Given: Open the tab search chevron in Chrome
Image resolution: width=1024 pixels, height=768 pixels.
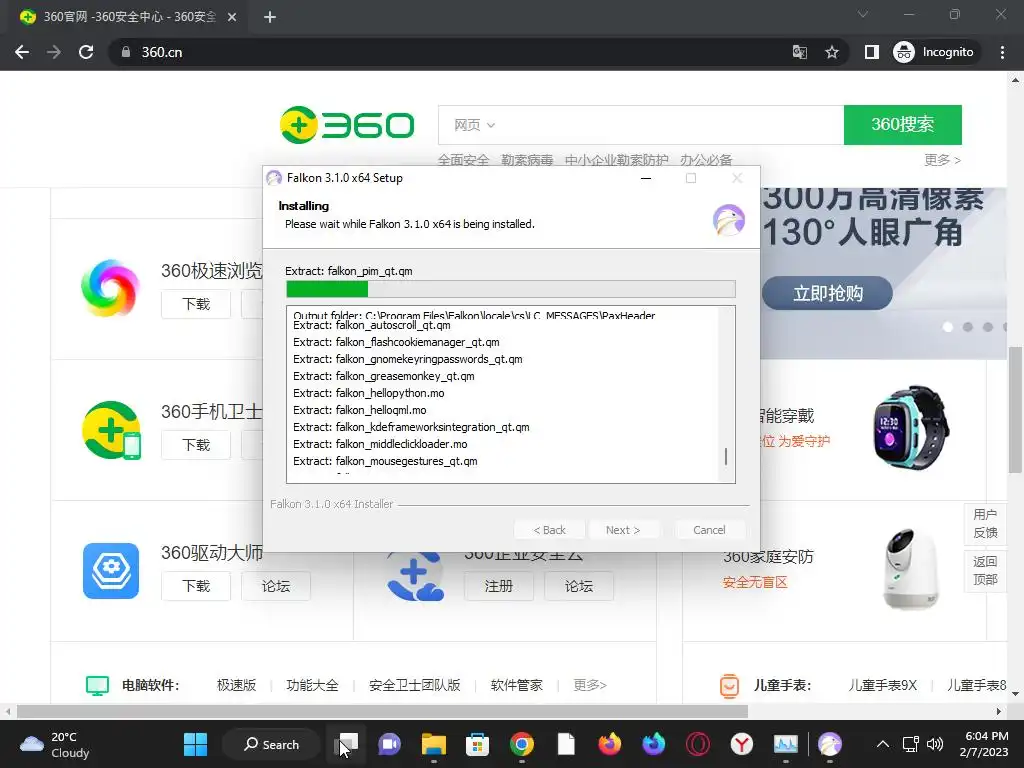Looking at the screenshot, I should [863, 14].
